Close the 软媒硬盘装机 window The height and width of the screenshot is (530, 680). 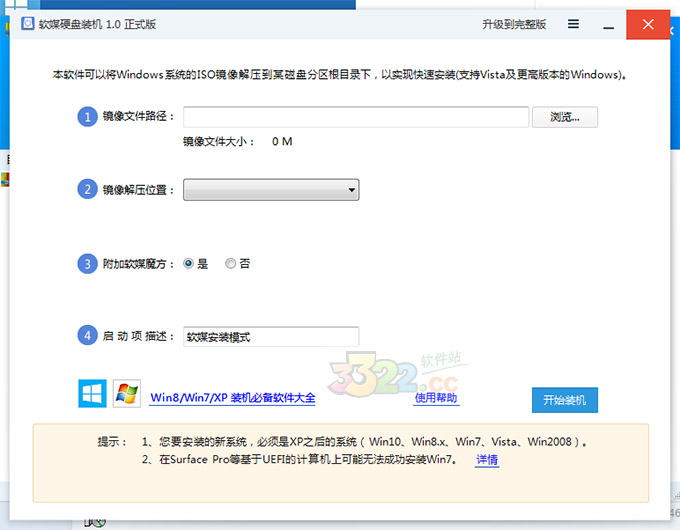tap(648, 24)
